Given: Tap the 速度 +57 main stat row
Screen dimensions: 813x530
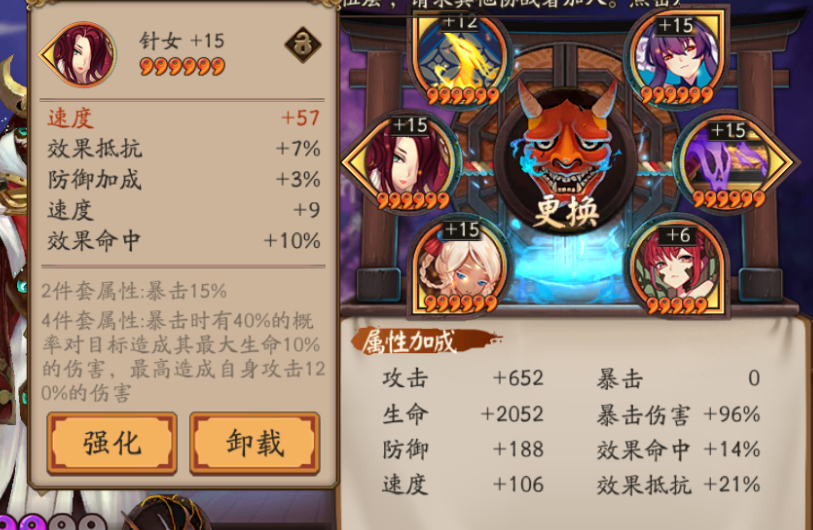Looking at the screenshot, I should pos(183,118).
